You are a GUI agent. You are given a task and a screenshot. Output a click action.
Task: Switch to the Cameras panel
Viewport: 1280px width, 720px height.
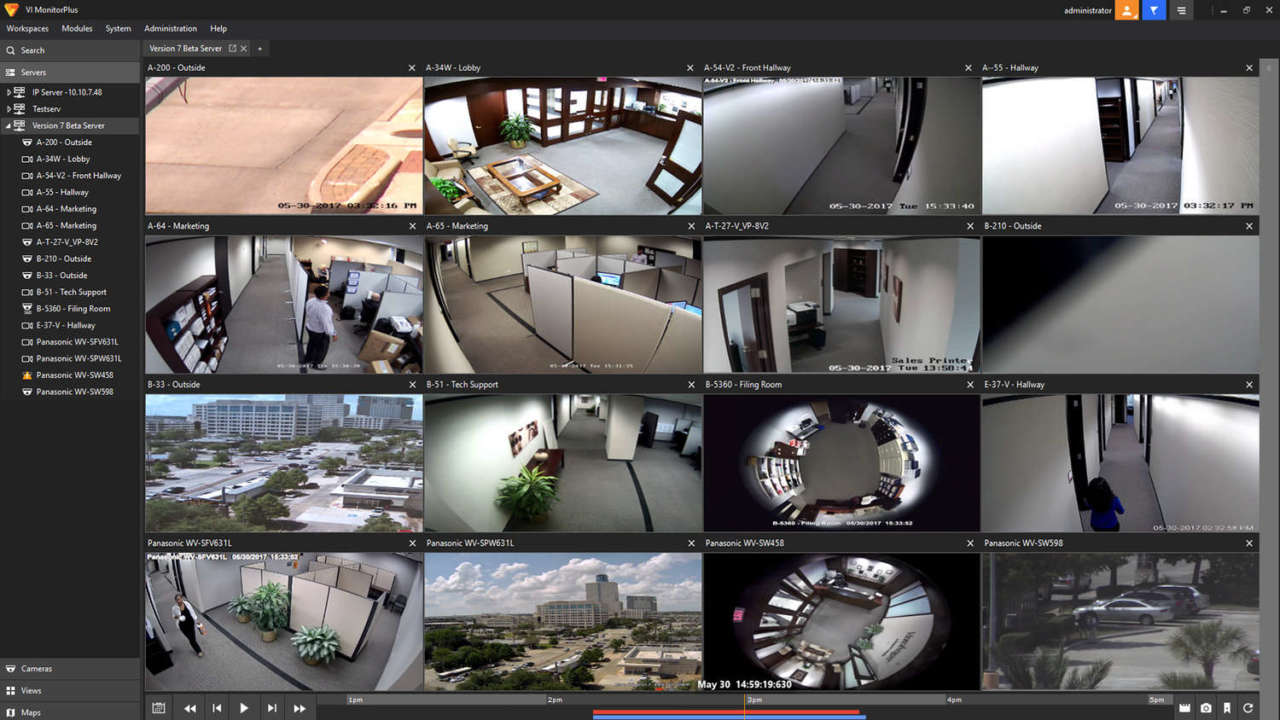(37, 668)
